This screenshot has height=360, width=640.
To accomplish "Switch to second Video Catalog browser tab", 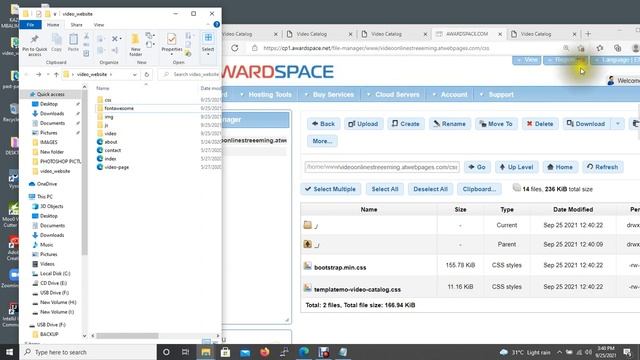I will pos(319,34).
